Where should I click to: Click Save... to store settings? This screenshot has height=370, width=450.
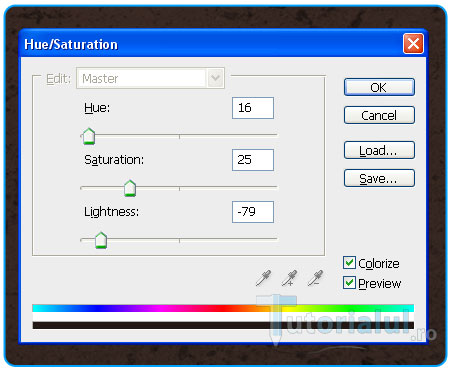point(379,178)
